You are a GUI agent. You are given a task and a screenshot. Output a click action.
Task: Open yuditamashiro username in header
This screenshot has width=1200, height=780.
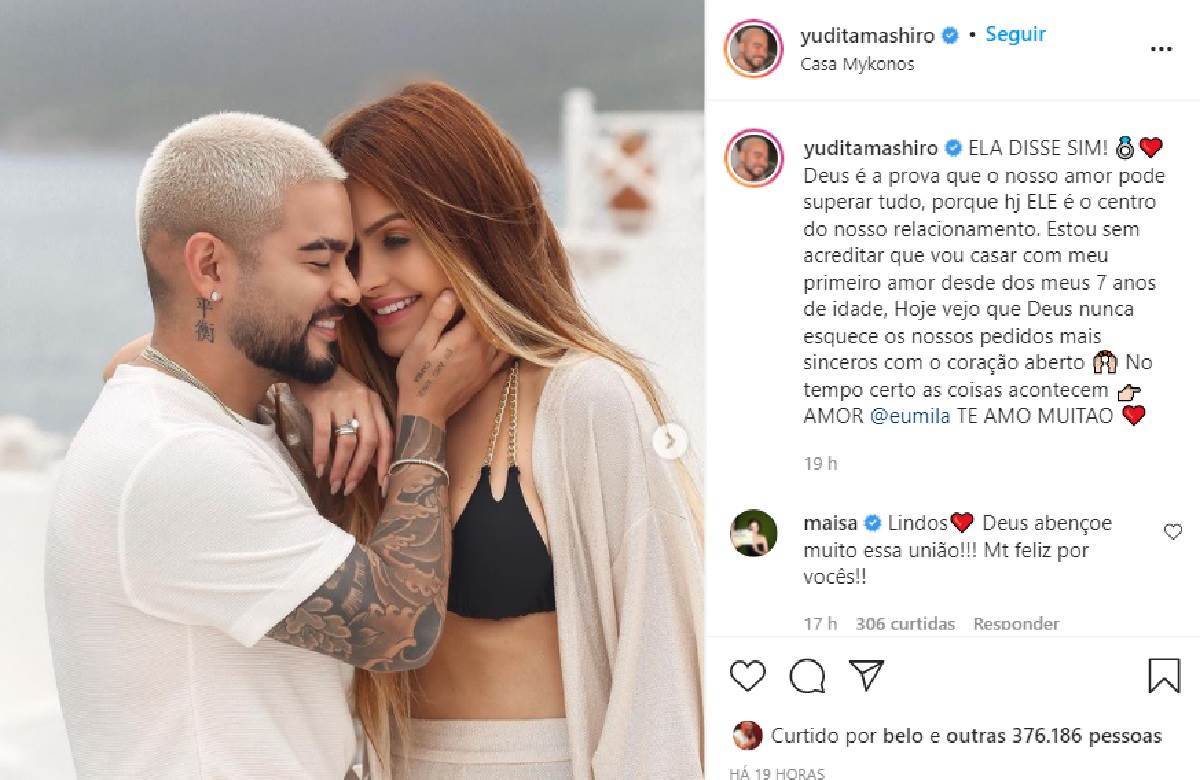click(868, 36)
